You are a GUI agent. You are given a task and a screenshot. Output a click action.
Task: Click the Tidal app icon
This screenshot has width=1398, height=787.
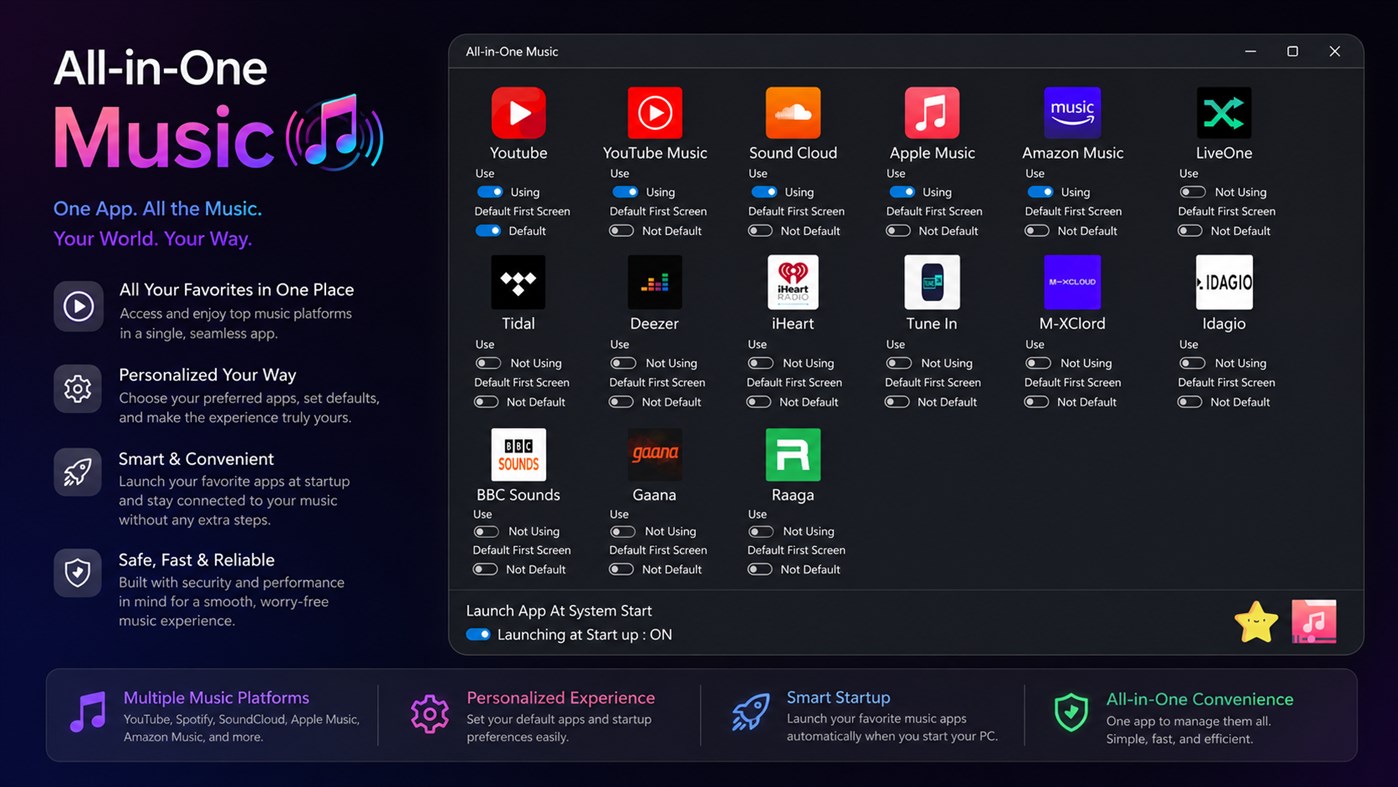[518, 282]
